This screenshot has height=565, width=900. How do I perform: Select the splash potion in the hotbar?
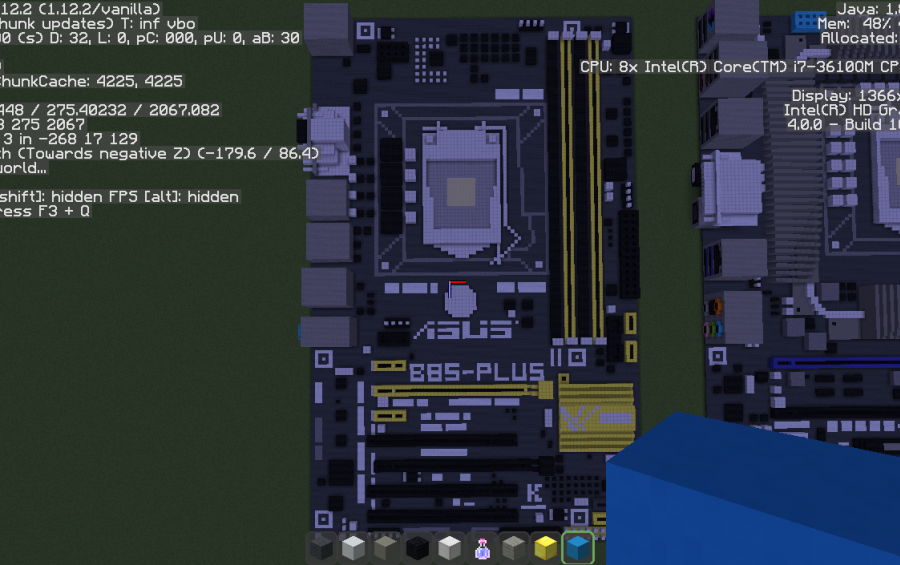point(482,548)
